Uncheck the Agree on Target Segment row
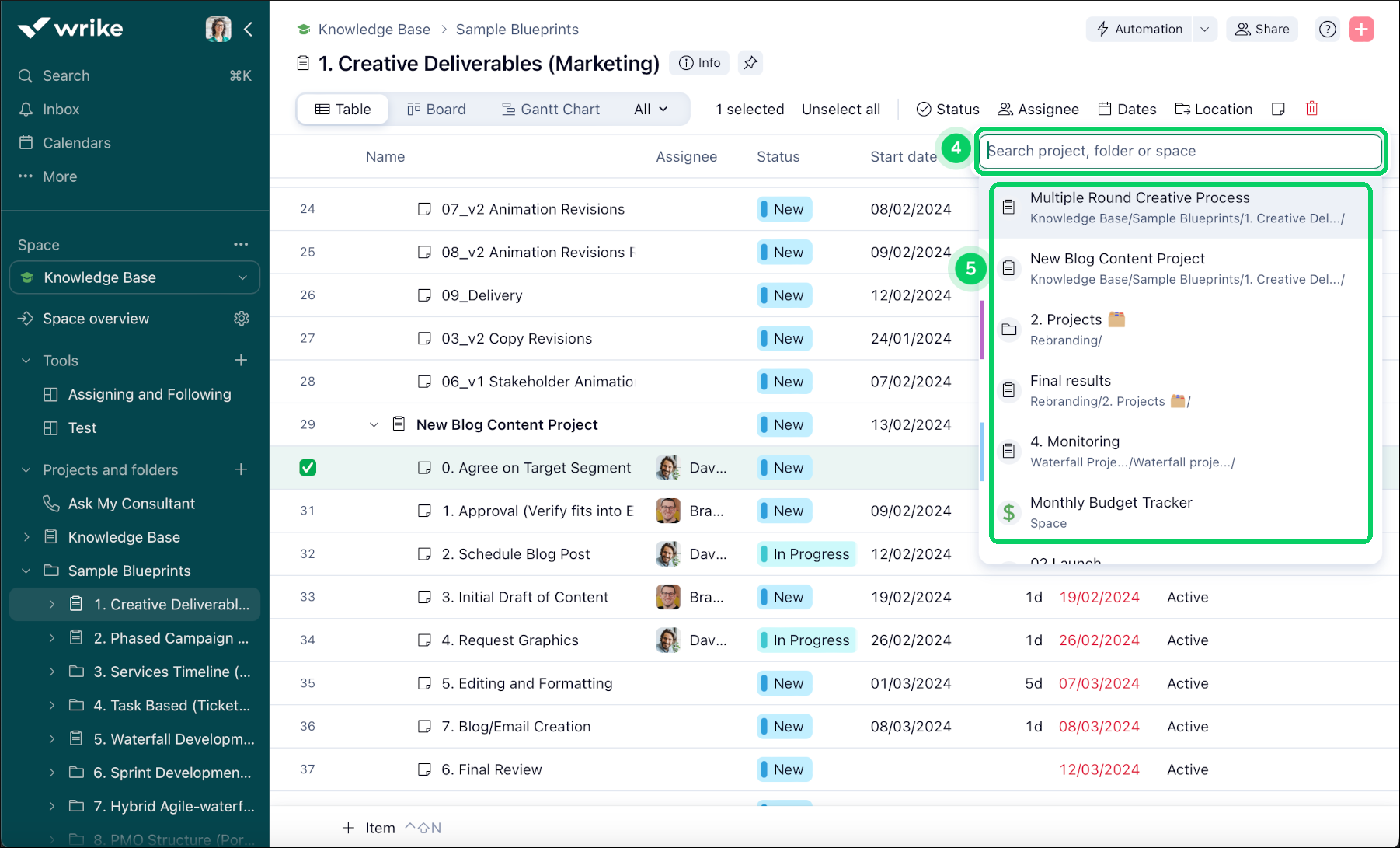Image resolution: width=1400 pixels, height=848 pixels. [x=308, y=468]
